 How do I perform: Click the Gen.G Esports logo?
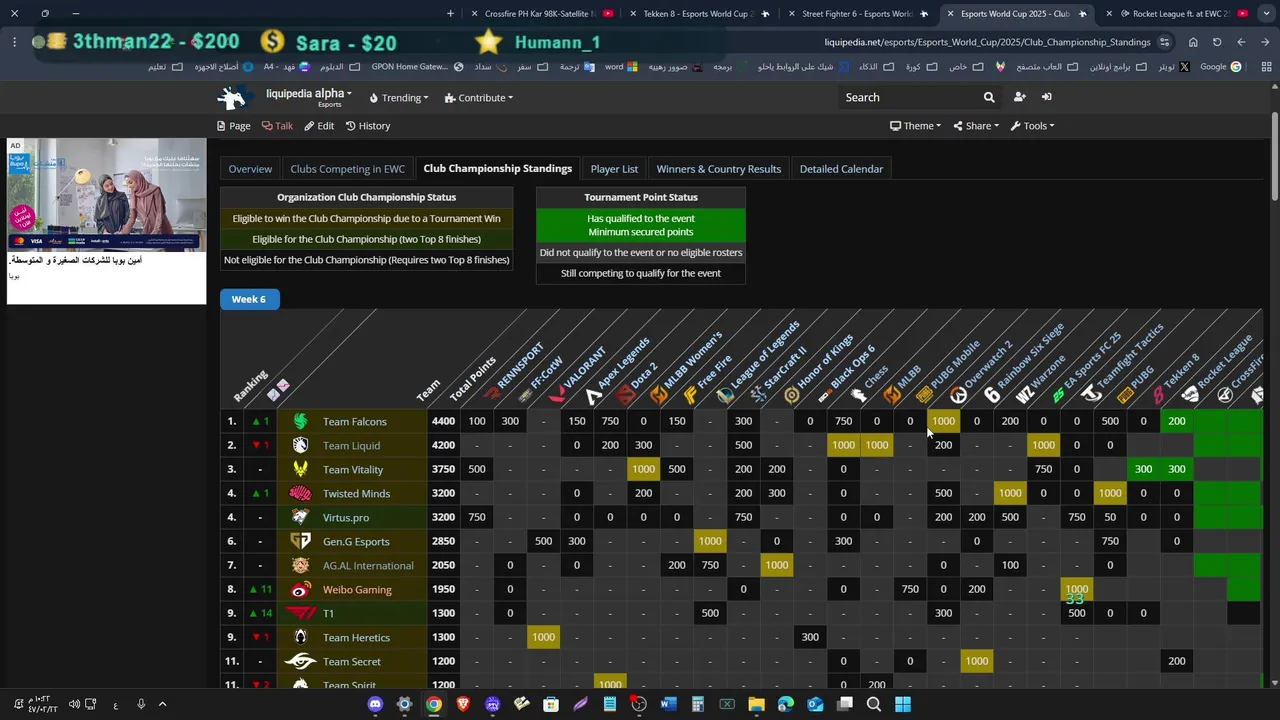tap(300, 541)
